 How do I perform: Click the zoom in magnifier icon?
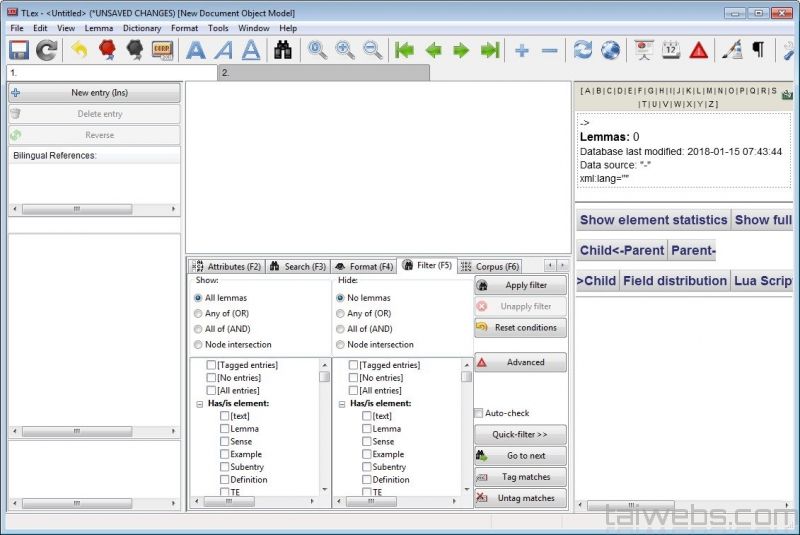click(x=345, y=50)
